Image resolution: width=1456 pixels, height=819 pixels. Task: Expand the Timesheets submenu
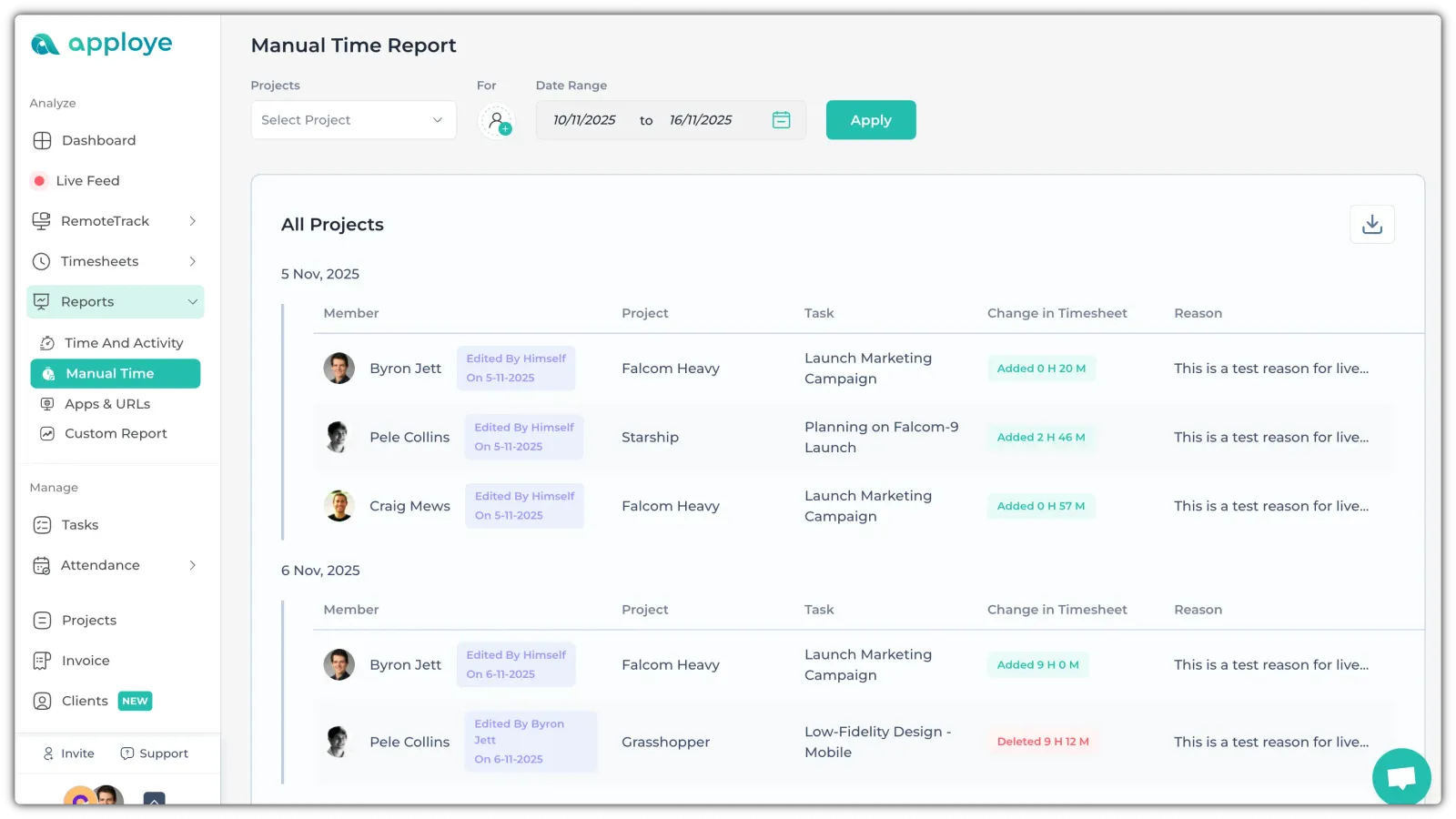coord(192,261)
